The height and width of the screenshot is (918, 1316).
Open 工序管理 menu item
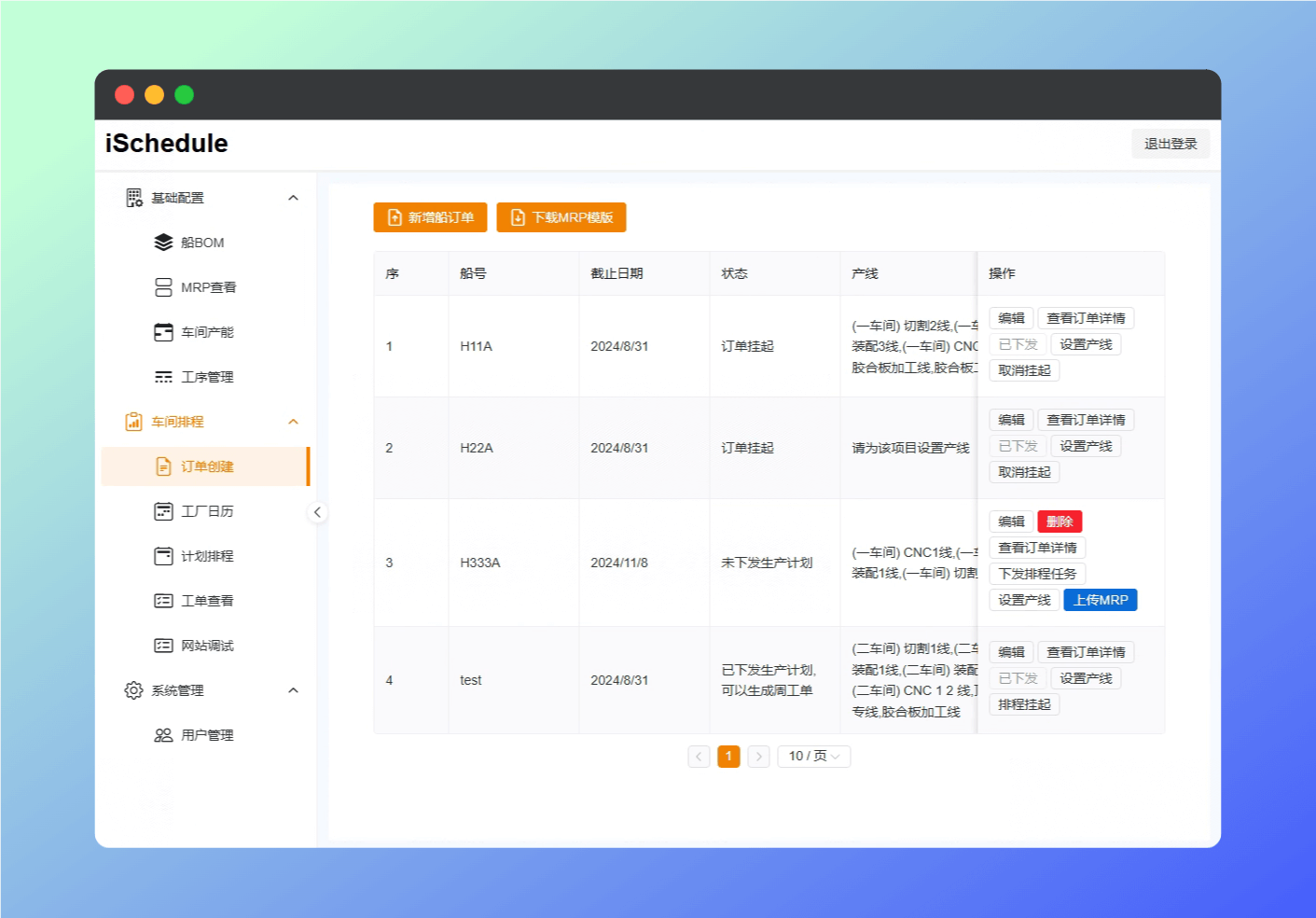click(x=205, y=377)
